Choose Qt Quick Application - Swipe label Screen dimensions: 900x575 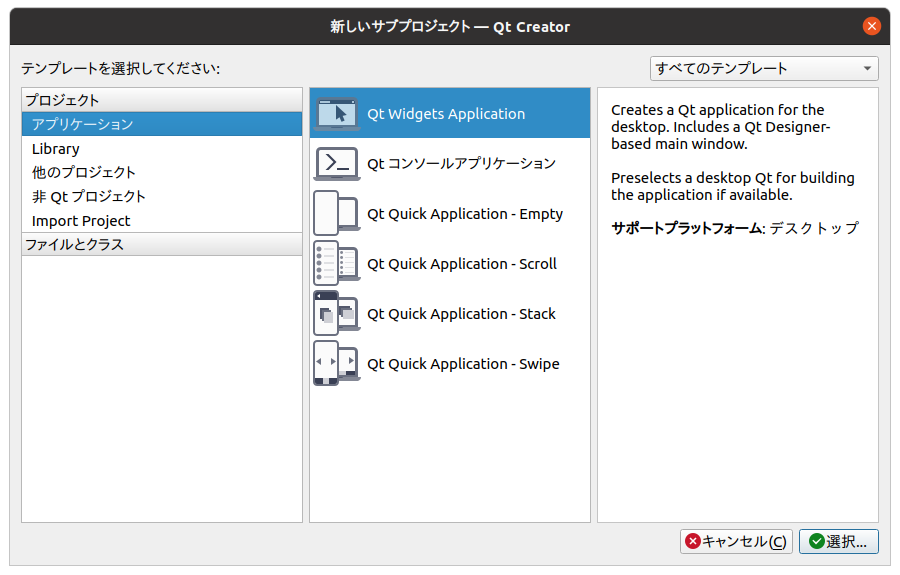coord(463,364)
